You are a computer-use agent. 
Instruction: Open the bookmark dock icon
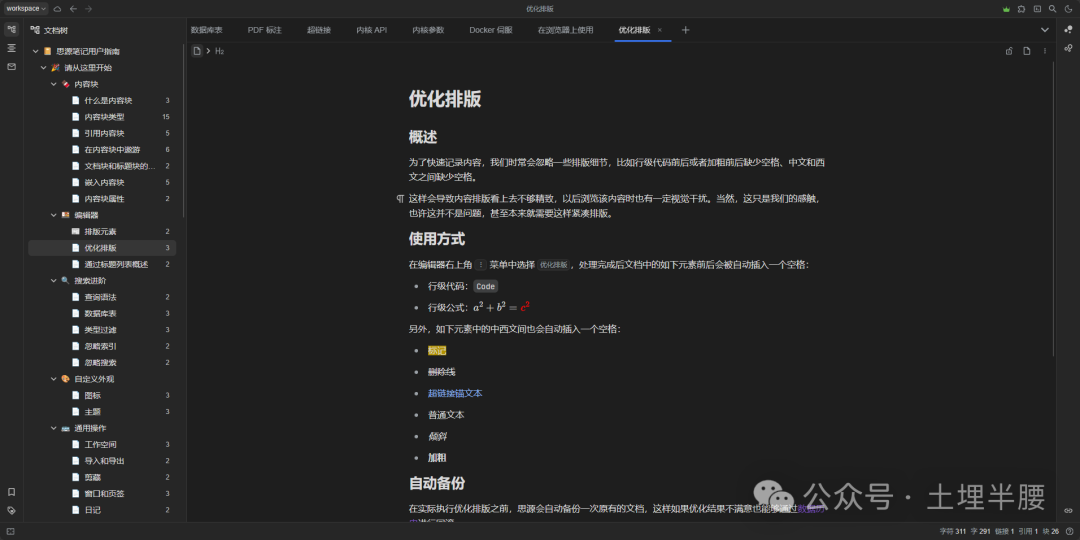pyautogui.click(x=11, y=492)
